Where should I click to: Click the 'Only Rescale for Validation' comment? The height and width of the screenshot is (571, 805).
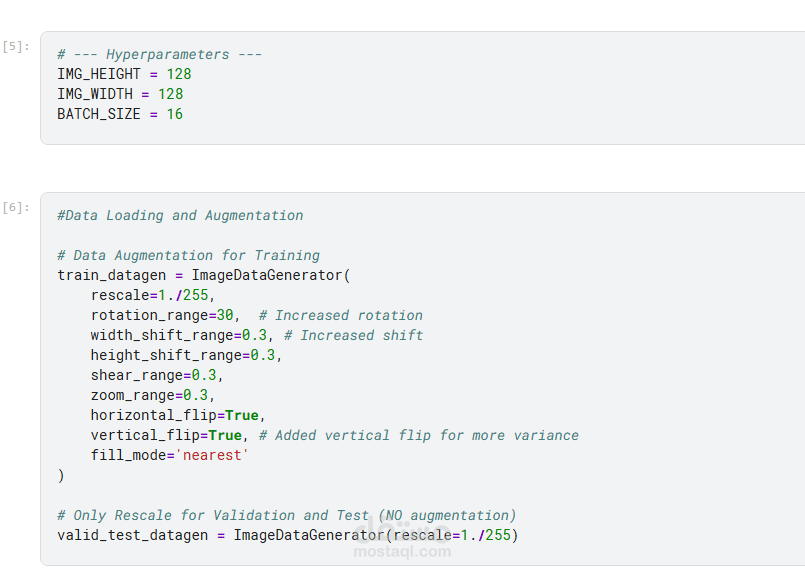[287, 515]
